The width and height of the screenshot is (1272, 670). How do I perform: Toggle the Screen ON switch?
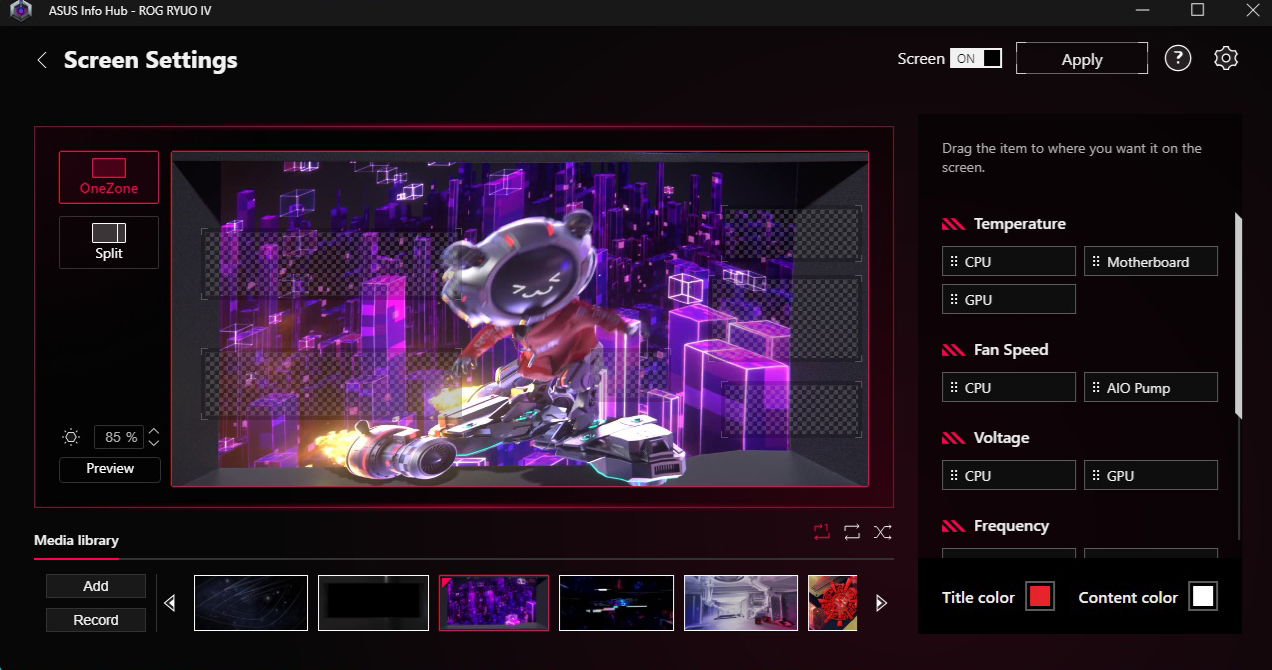[976, 58]
